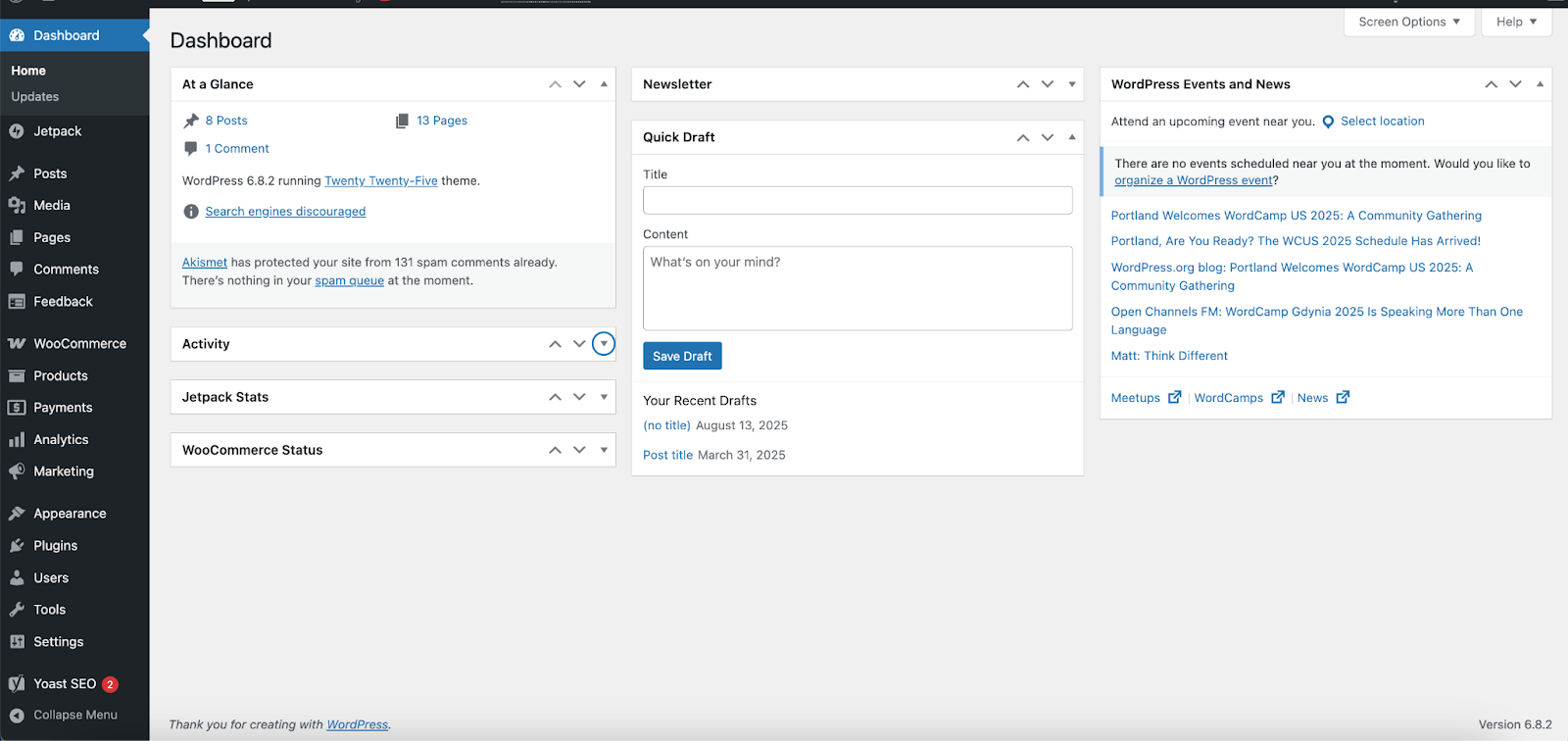Click the Jetpack icon in sidebar

[17, 131]
